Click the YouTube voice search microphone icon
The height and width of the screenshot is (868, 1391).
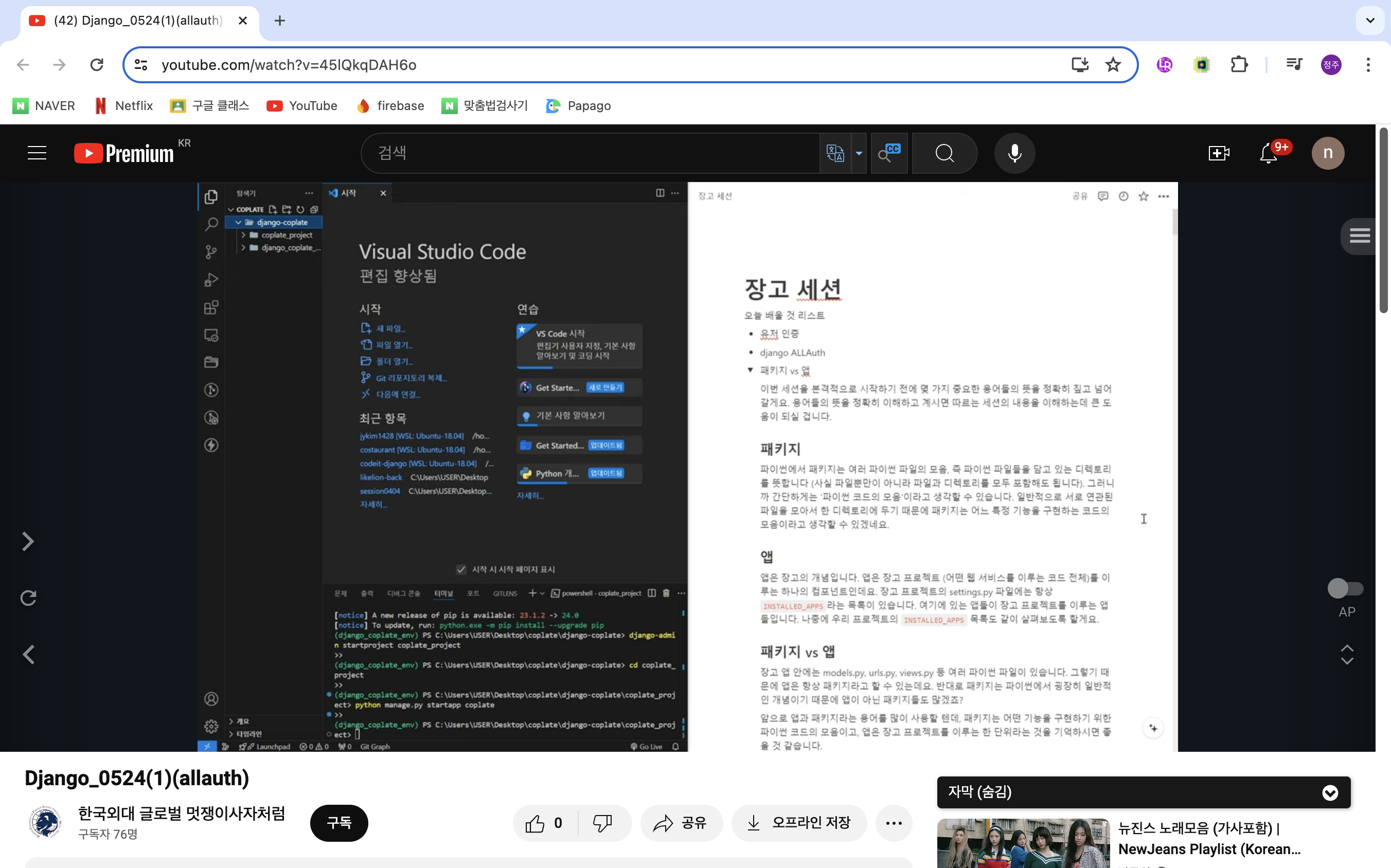(1014, 153)
